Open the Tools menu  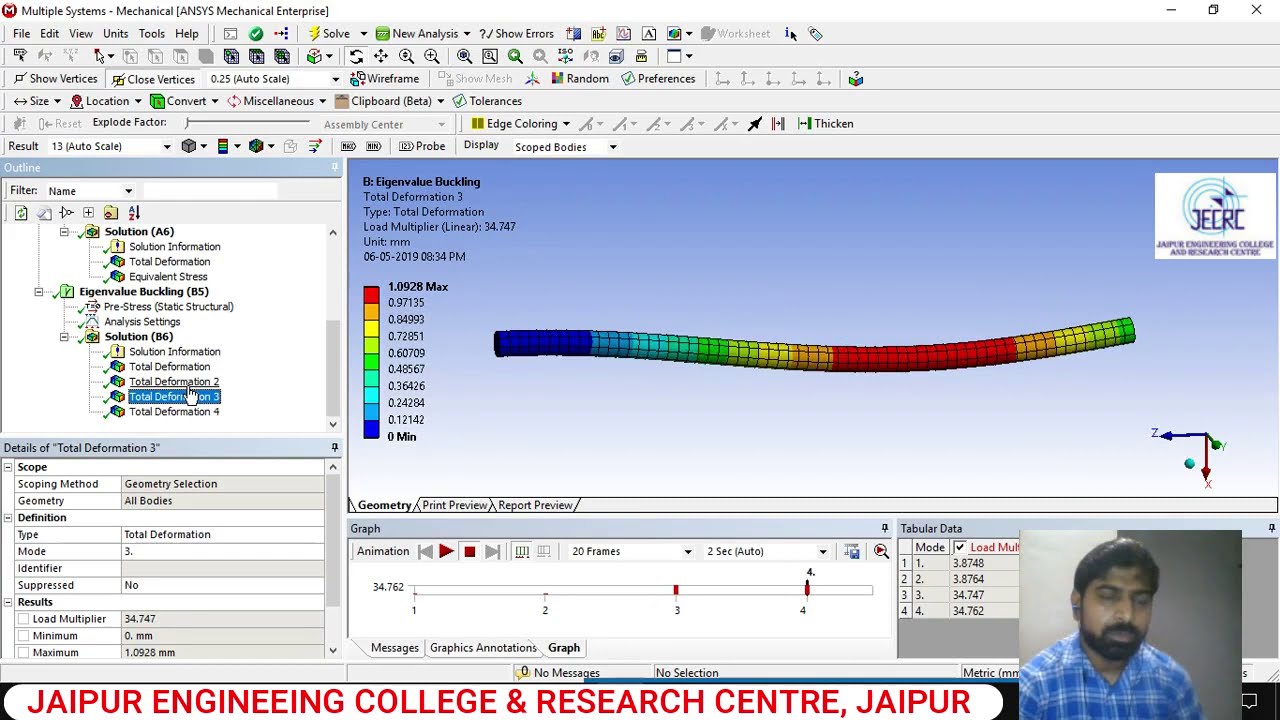pos(152,33)
